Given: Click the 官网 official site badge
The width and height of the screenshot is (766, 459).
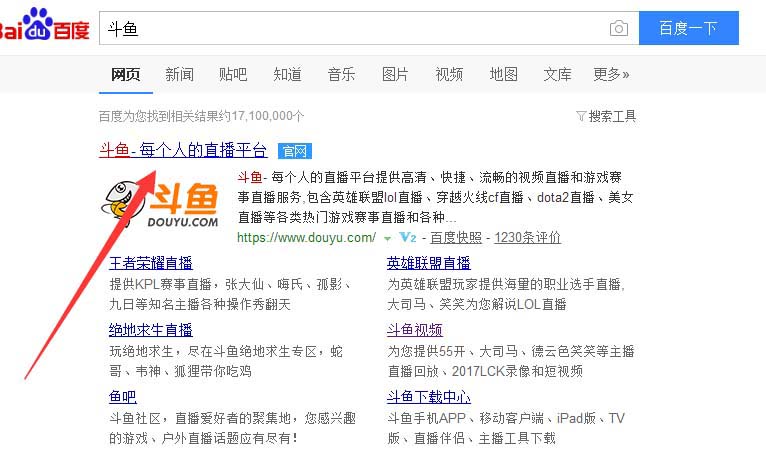Looking at the screenshot, I should pos(295,151).
